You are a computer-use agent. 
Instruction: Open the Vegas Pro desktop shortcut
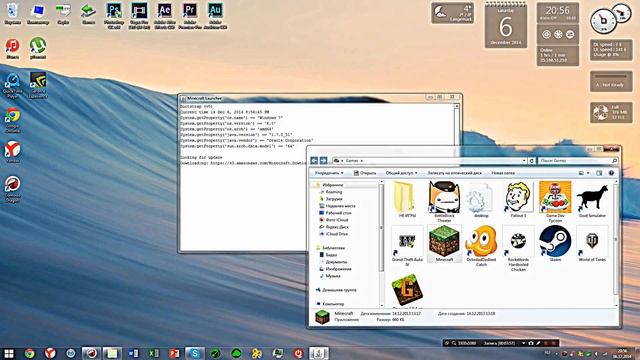coord(139,16)
